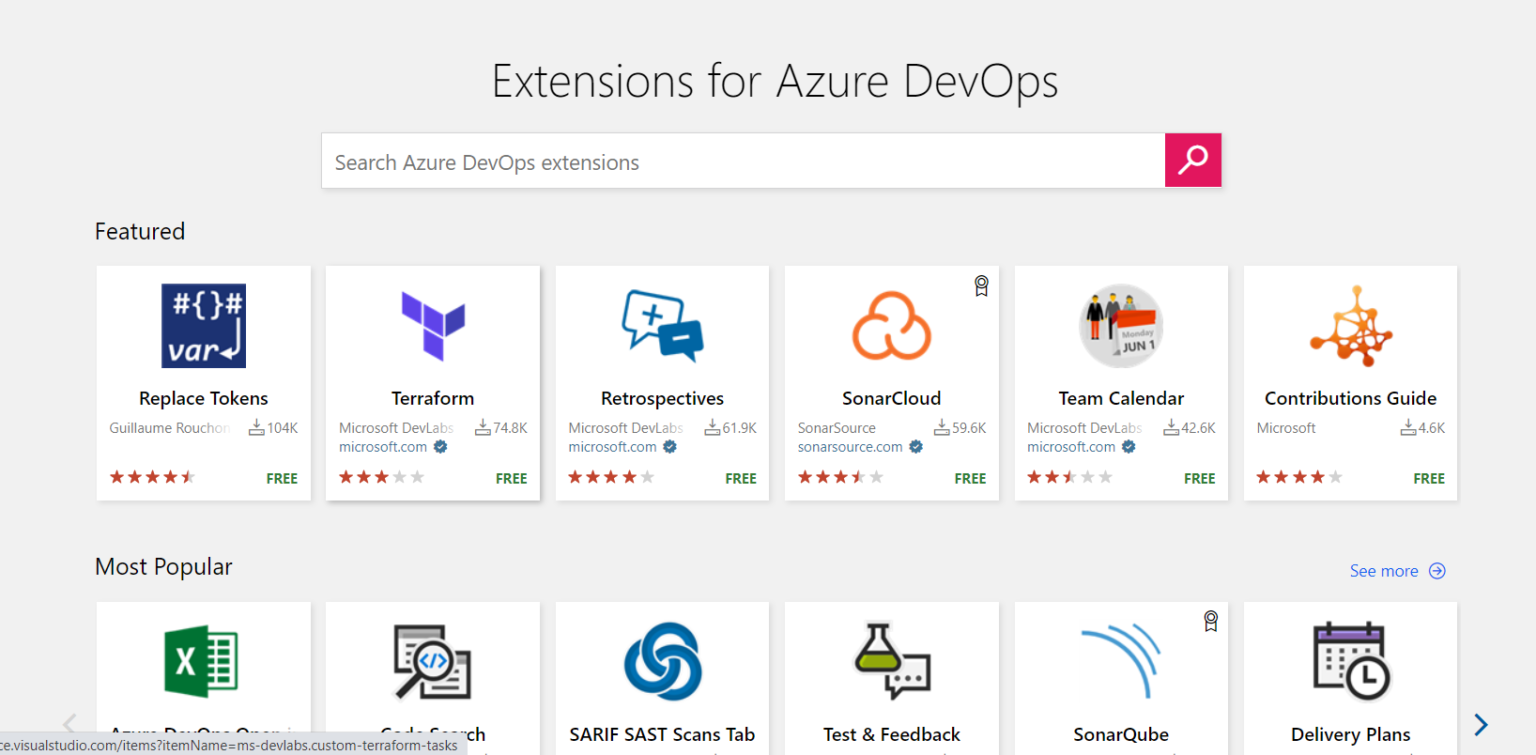Open the Replace Tokens extension icon
The width and height of the screenshot is (1536, 755).
pos(204,326)
